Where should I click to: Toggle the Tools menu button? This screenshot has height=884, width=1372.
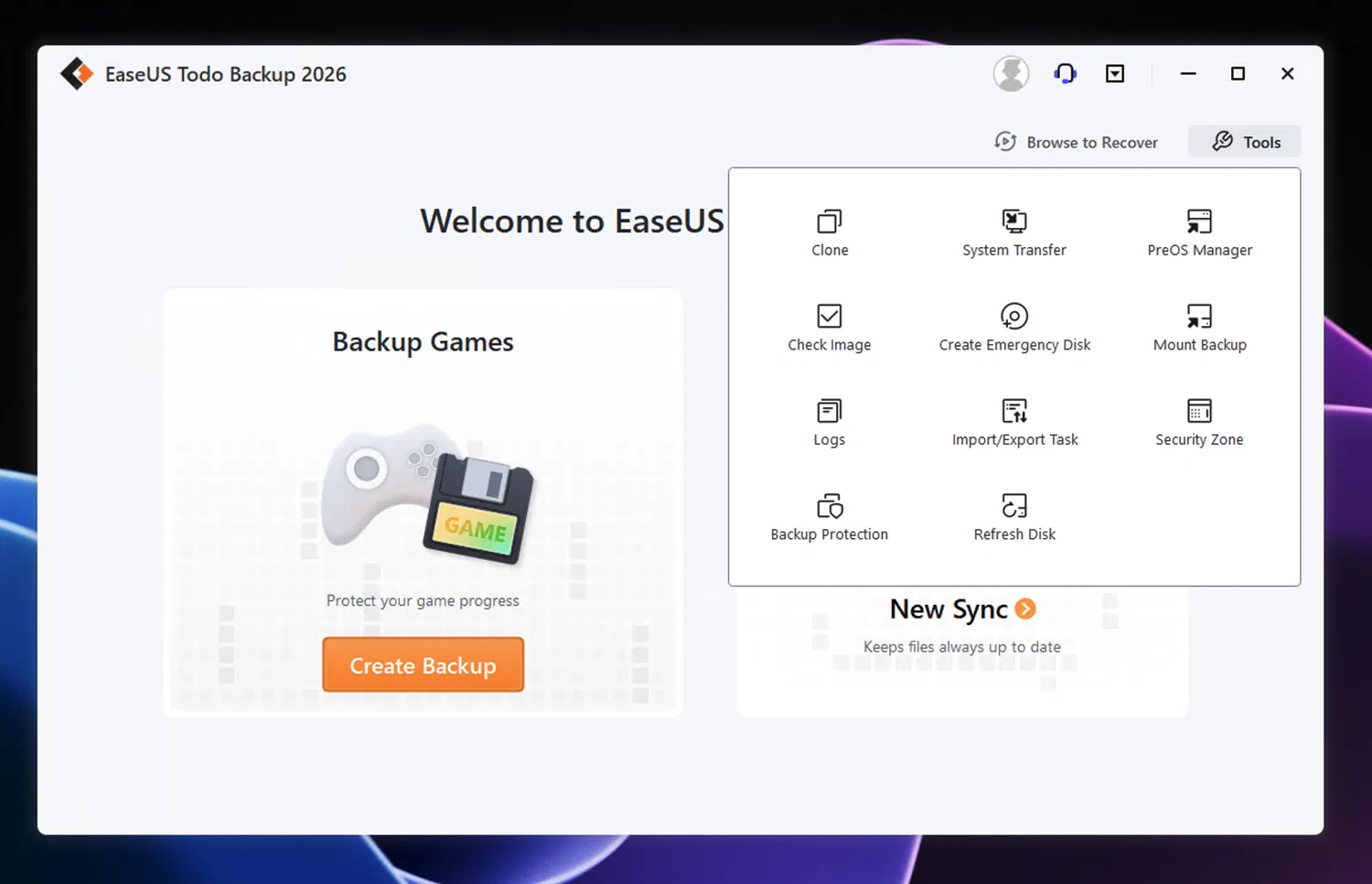click(1245, 142)
